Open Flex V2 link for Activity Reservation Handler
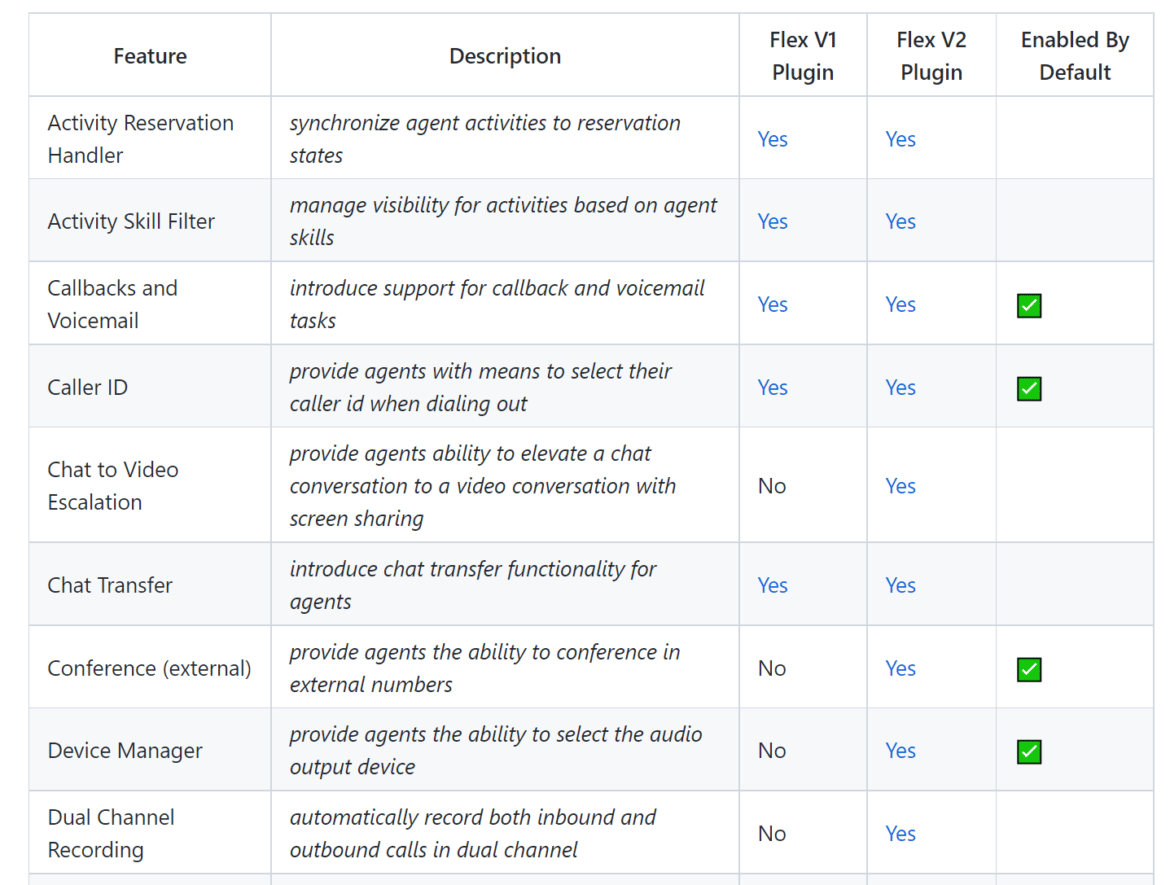 [x=900, y=139]
